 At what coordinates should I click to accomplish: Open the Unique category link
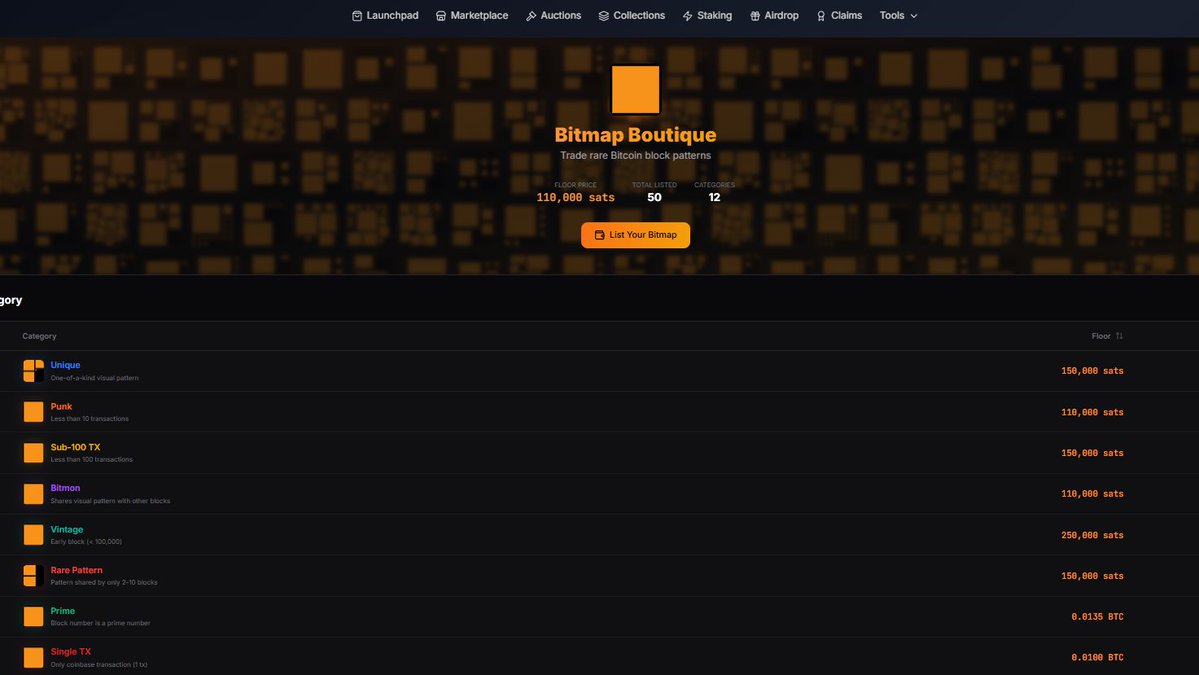coord(65,365)
